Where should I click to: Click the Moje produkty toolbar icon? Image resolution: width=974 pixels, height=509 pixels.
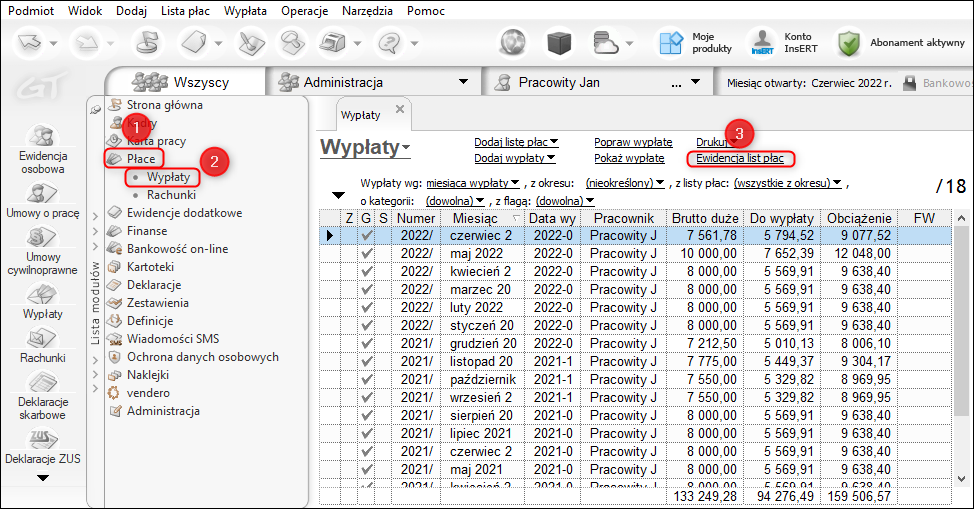tap(670, 42)
